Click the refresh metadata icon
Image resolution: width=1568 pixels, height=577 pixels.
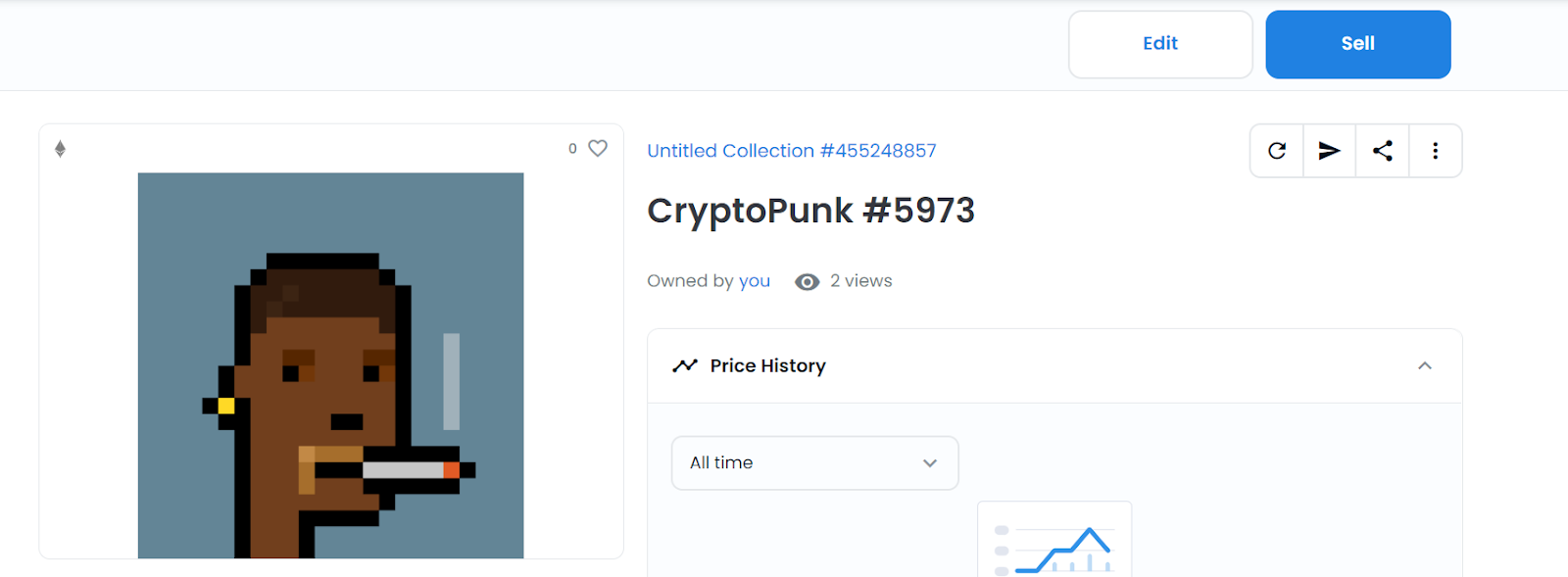coord(1276,151)
